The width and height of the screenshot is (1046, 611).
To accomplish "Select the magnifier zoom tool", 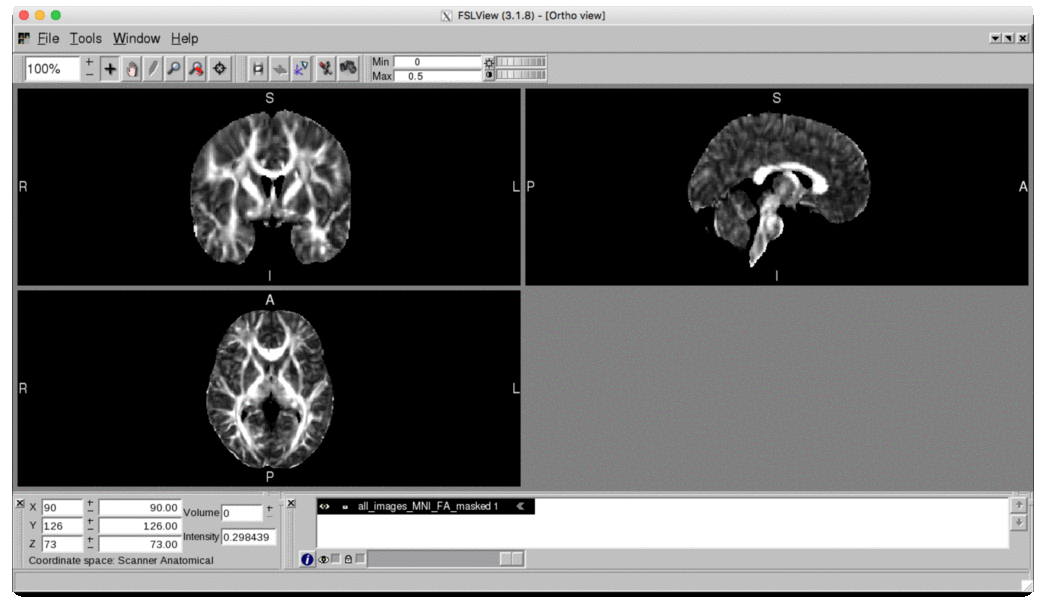I will coord(174,69).
